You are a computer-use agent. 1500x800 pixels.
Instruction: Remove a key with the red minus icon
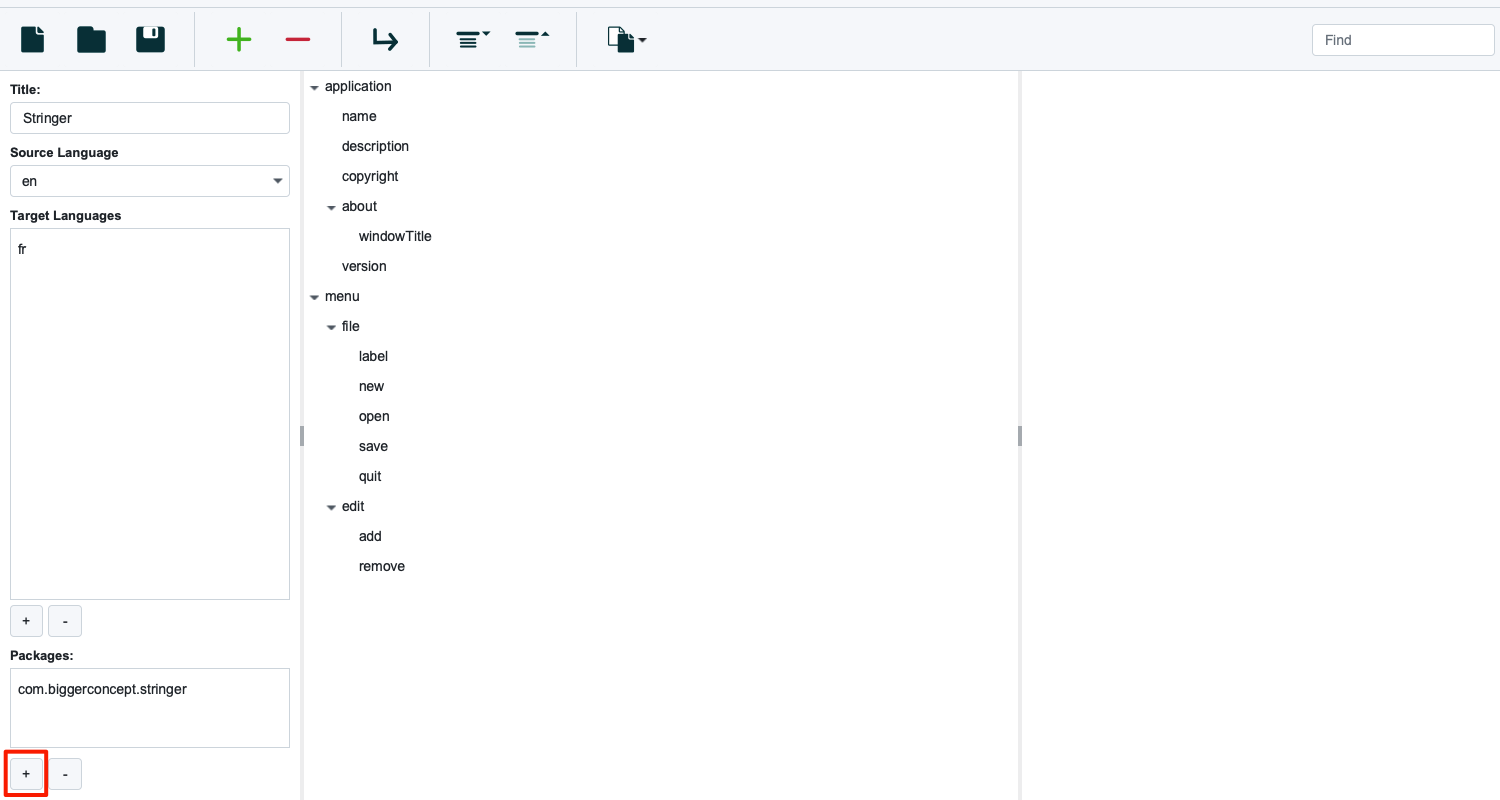pyautogui.click(x=298, y=40)
